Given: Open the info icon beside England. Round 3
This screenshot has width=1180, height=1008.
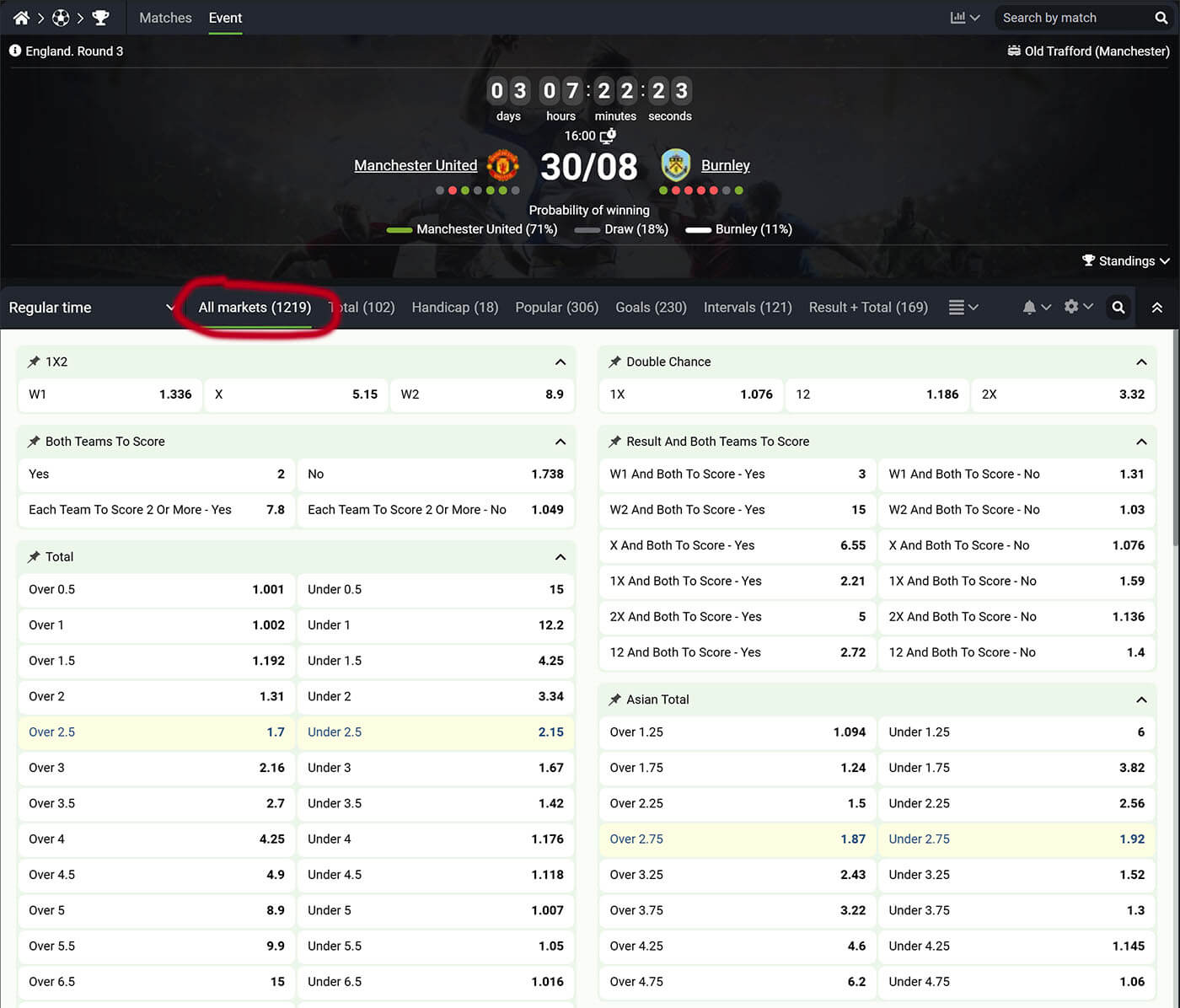Looking at the screenshot, I should pyautogui.click(x=14, y=51).
